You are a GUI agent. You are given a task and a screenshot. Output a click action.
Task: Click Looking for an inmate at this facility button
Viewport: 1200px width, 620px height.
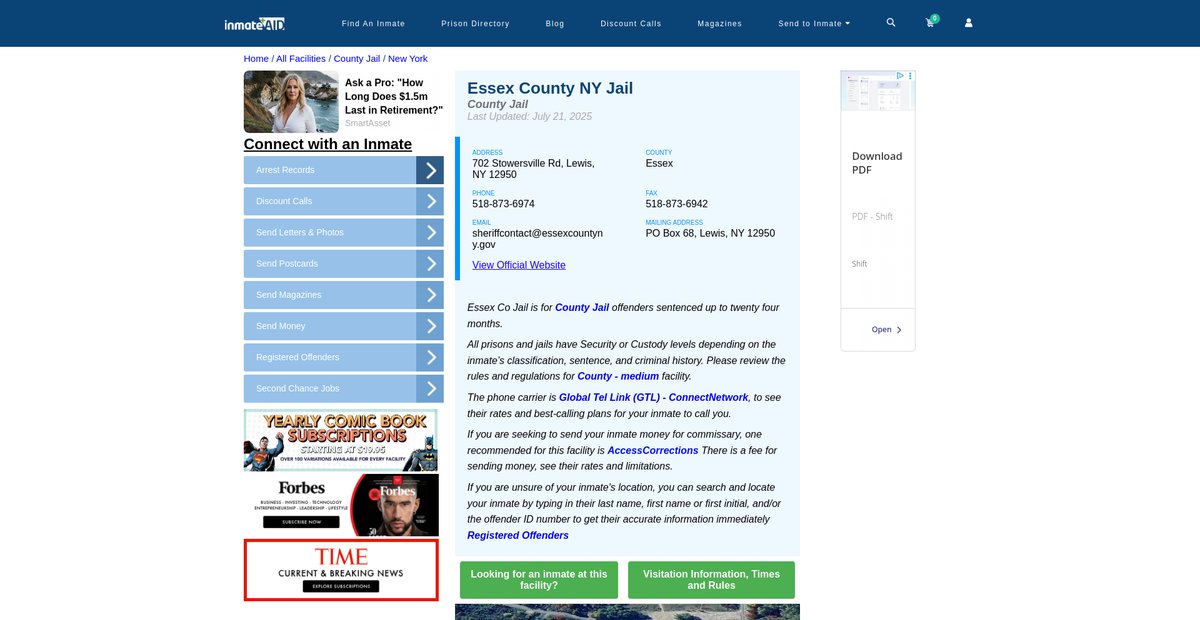(x=539, y=580)
